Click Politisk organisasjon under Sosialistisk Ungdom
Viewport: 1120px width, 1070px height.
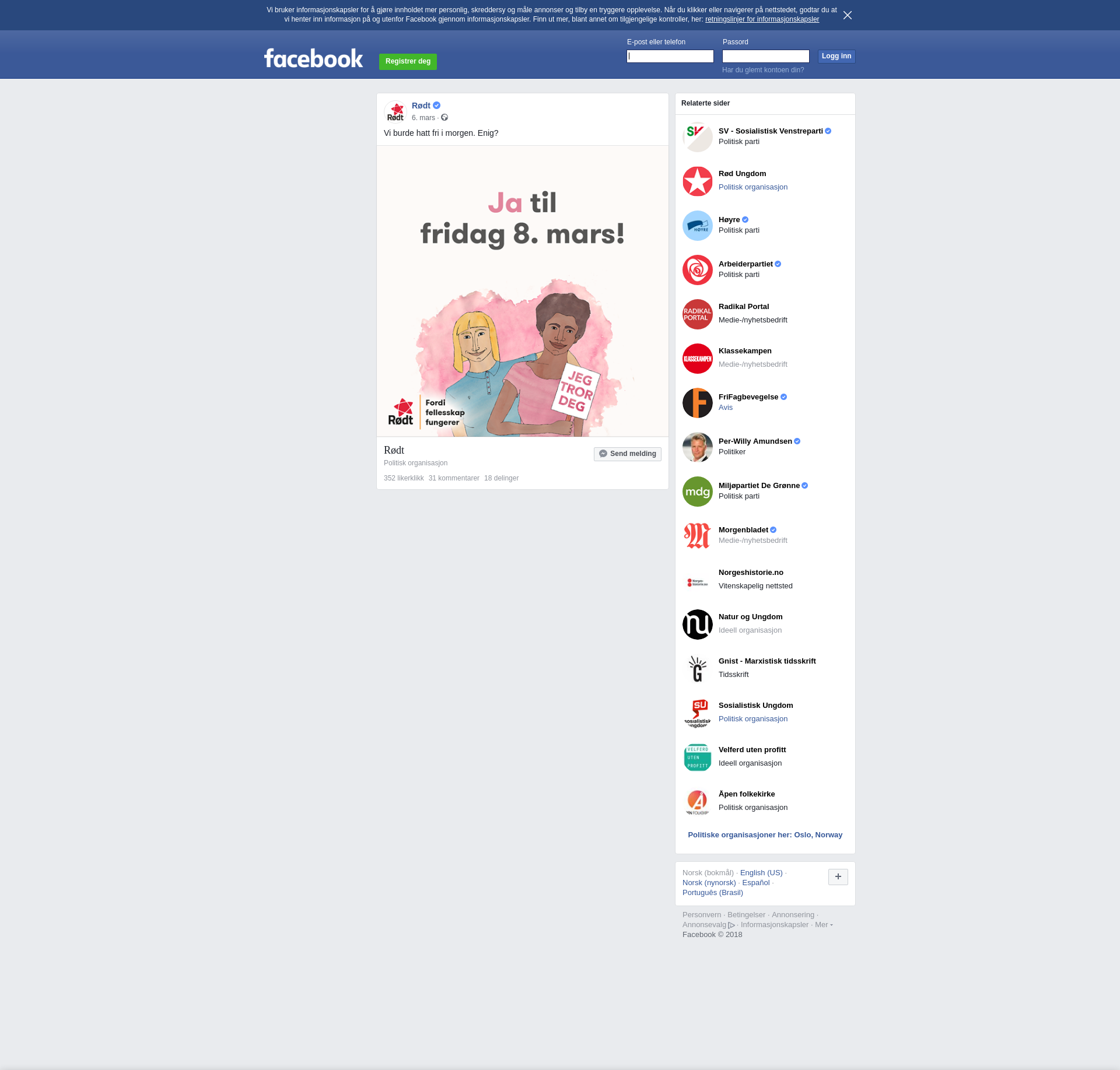point(753,719)
